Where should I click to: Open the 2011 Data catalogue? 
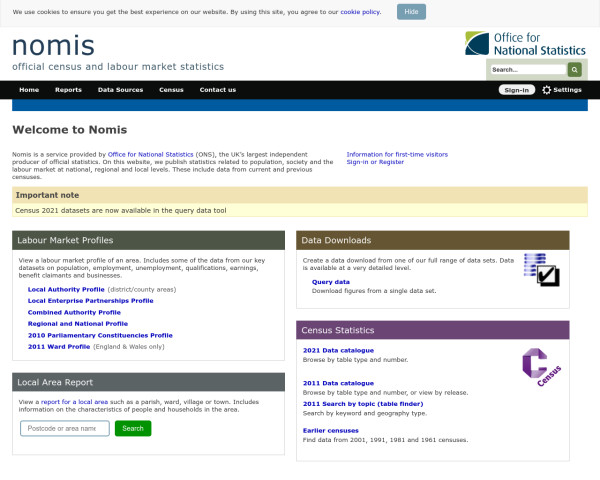point(338,383)
